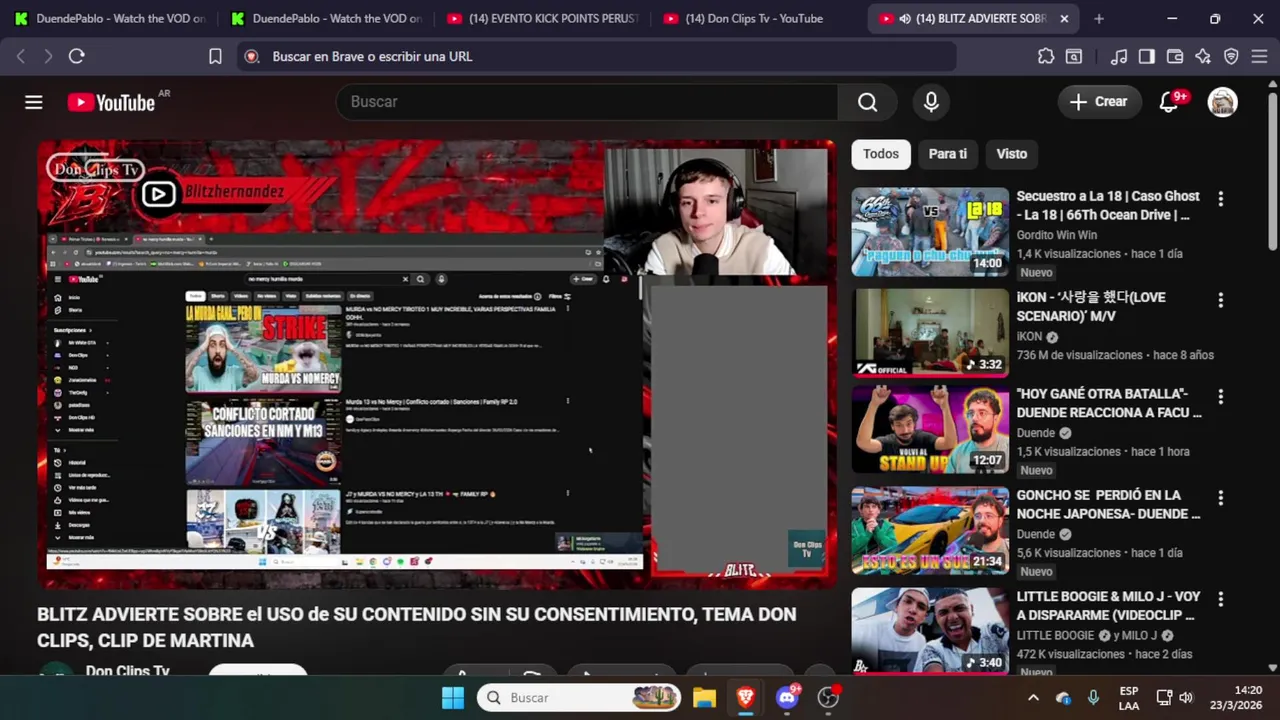Open the HOY GANÉ OTRA BATALLA thumbnail
Screen dimensions: 1280x720
(x=930, y=429)
